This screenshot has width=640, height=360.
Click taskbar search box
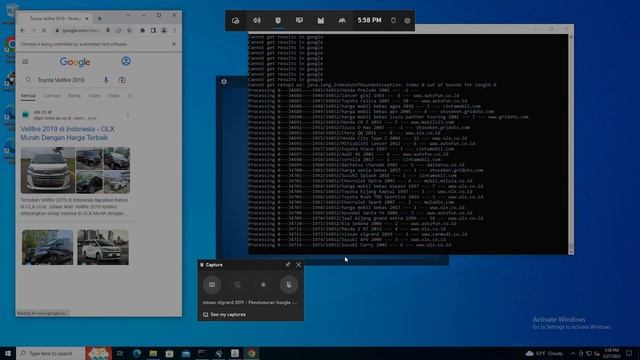pos(51,353)
